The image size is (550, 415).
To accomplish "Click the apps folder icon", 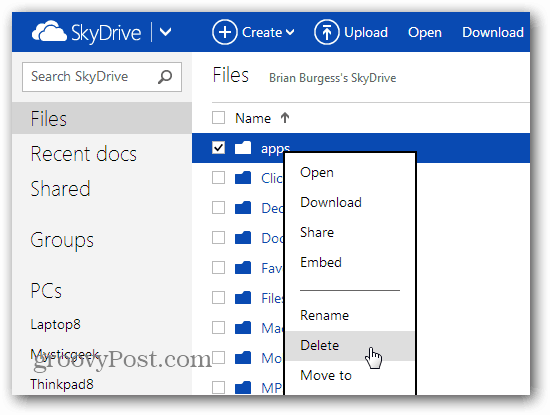I will (243, 148).
